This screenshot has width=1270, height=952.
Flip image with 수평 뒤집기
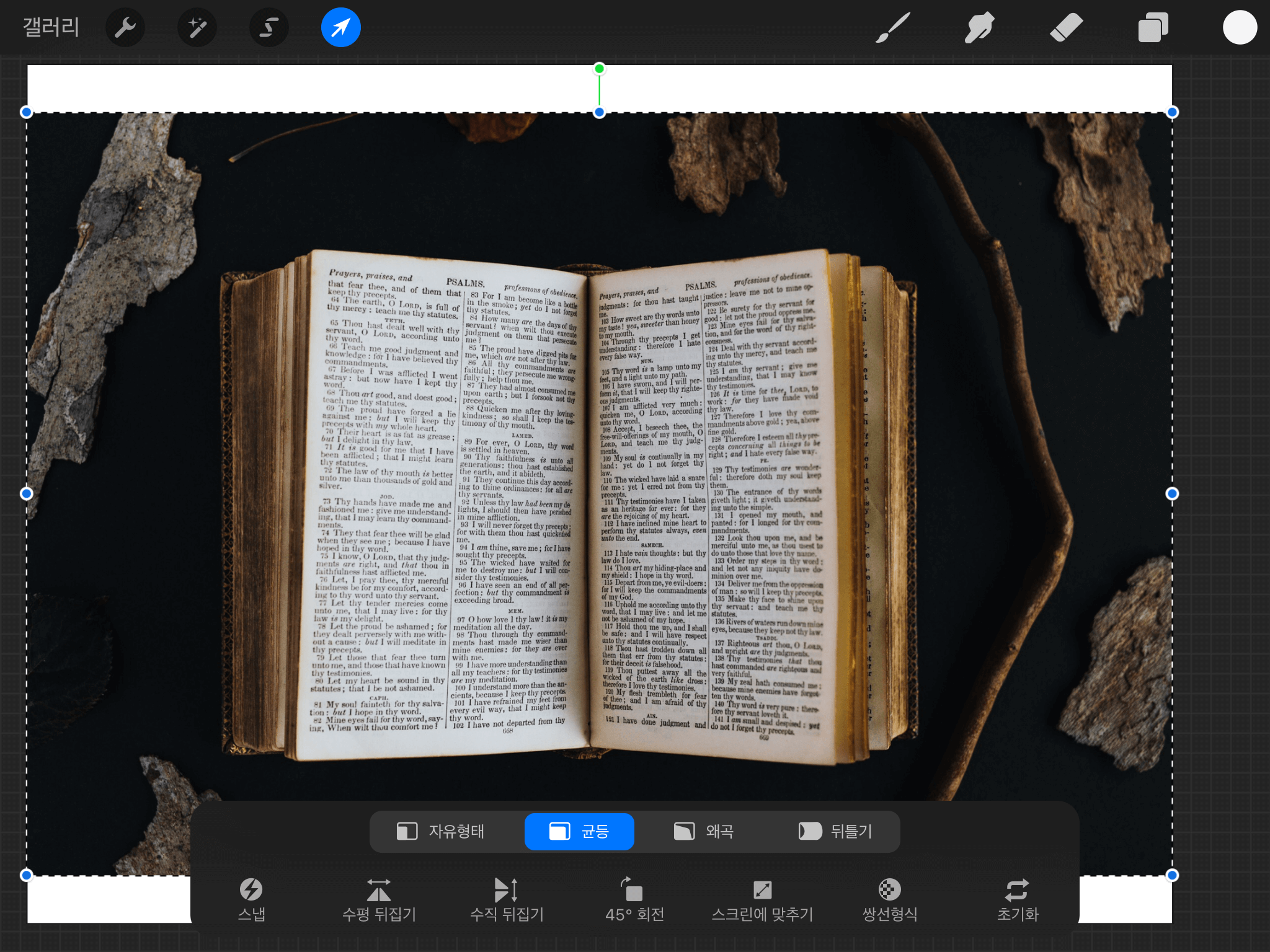point(379,899)
